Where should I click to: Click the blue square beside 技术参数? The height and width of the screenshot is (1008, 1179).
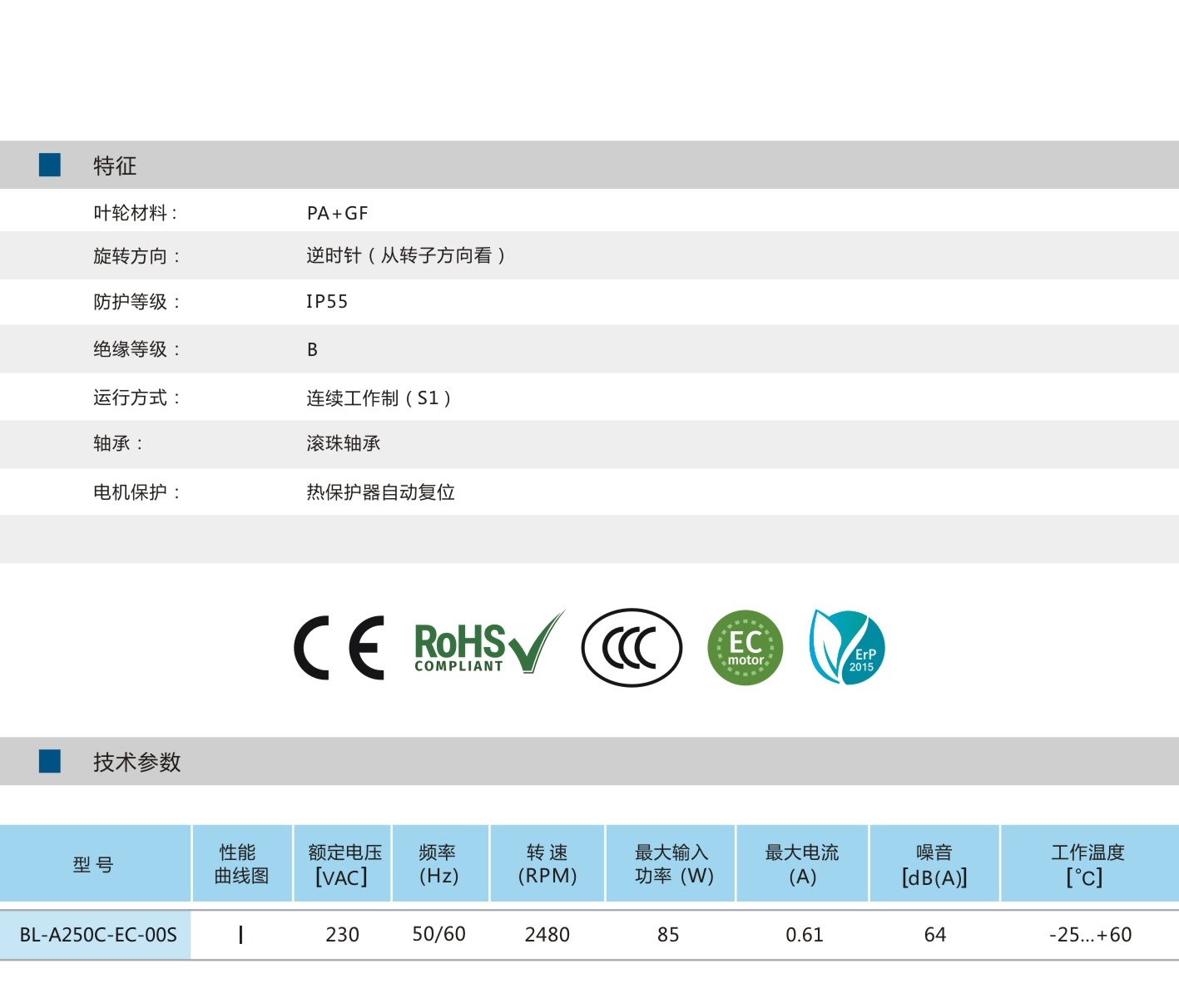click(x=50, y=761)
